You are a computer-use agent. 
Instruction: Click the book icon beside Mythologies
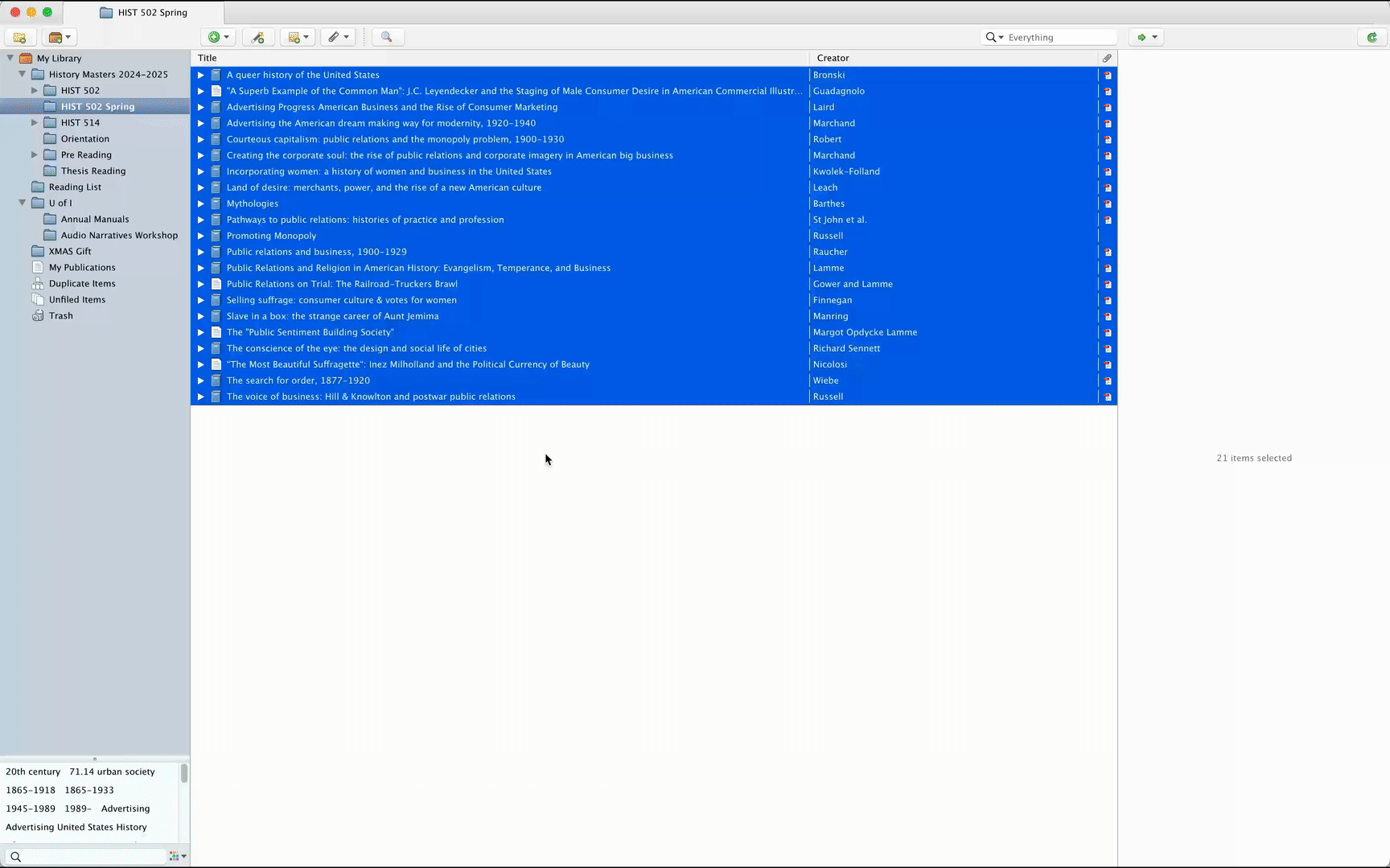click(x=216, y=204)
